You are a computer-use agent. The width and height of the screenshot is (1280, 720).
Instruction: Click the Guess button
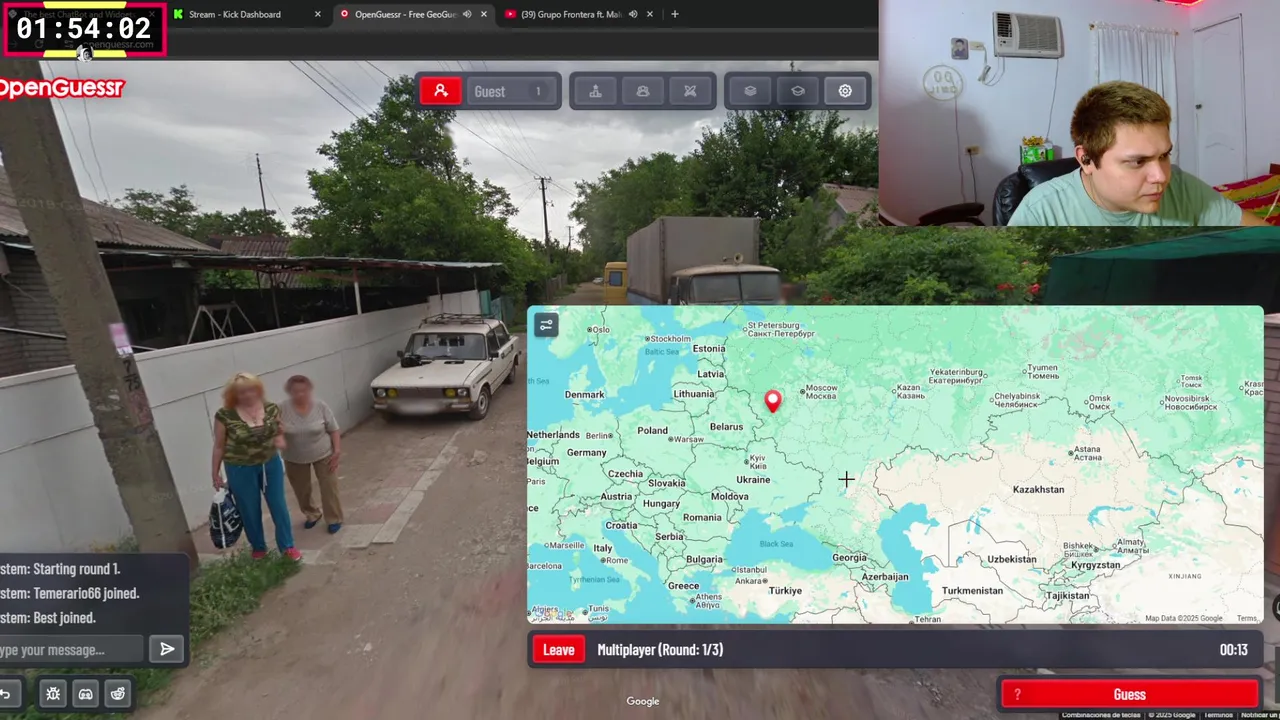coord(1130,694)
